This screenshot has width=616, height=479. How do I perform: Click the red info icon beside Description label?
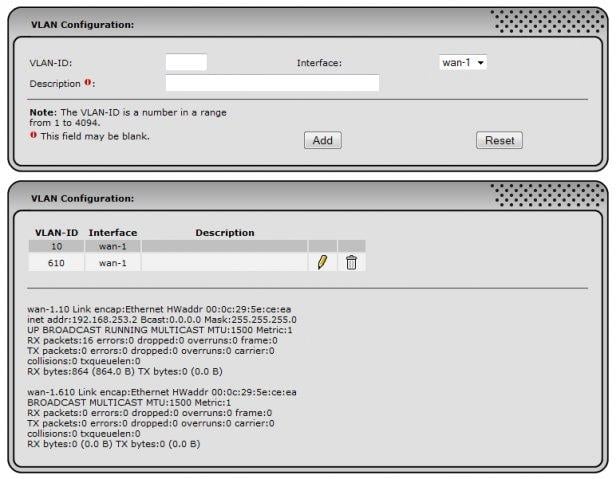[88, 83]
